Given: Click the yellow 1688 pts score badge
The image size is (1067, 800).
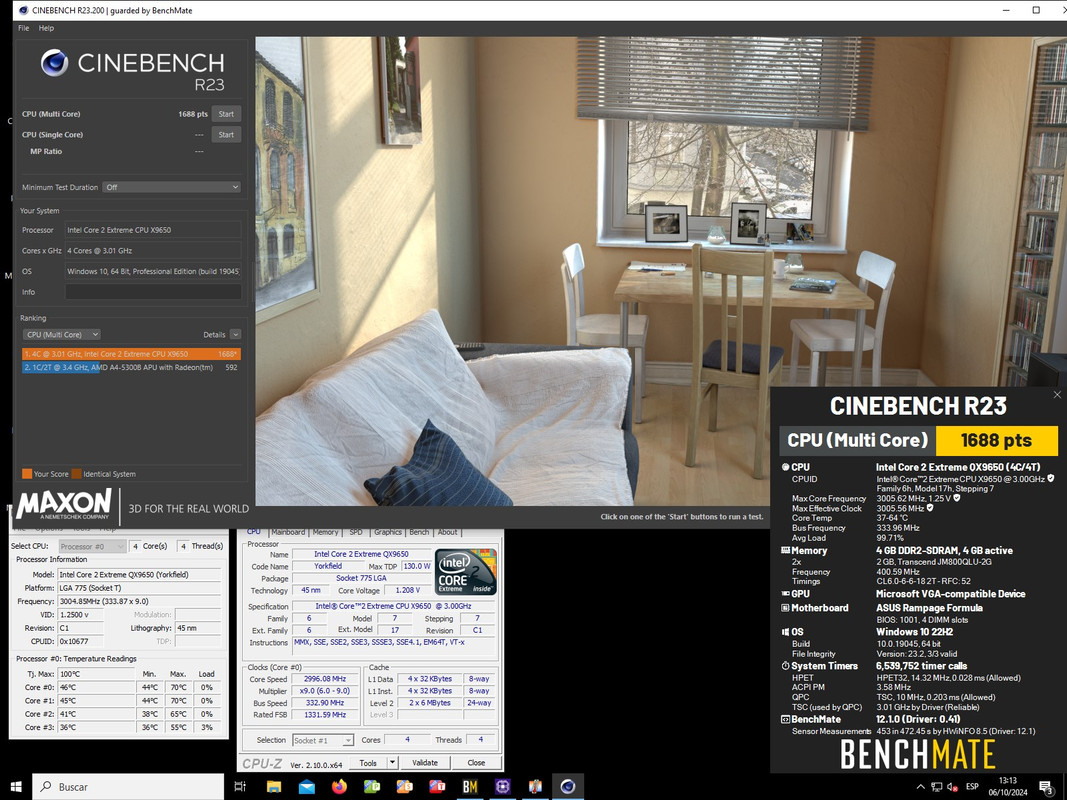Looking at the screenshot, I should 997,440.
